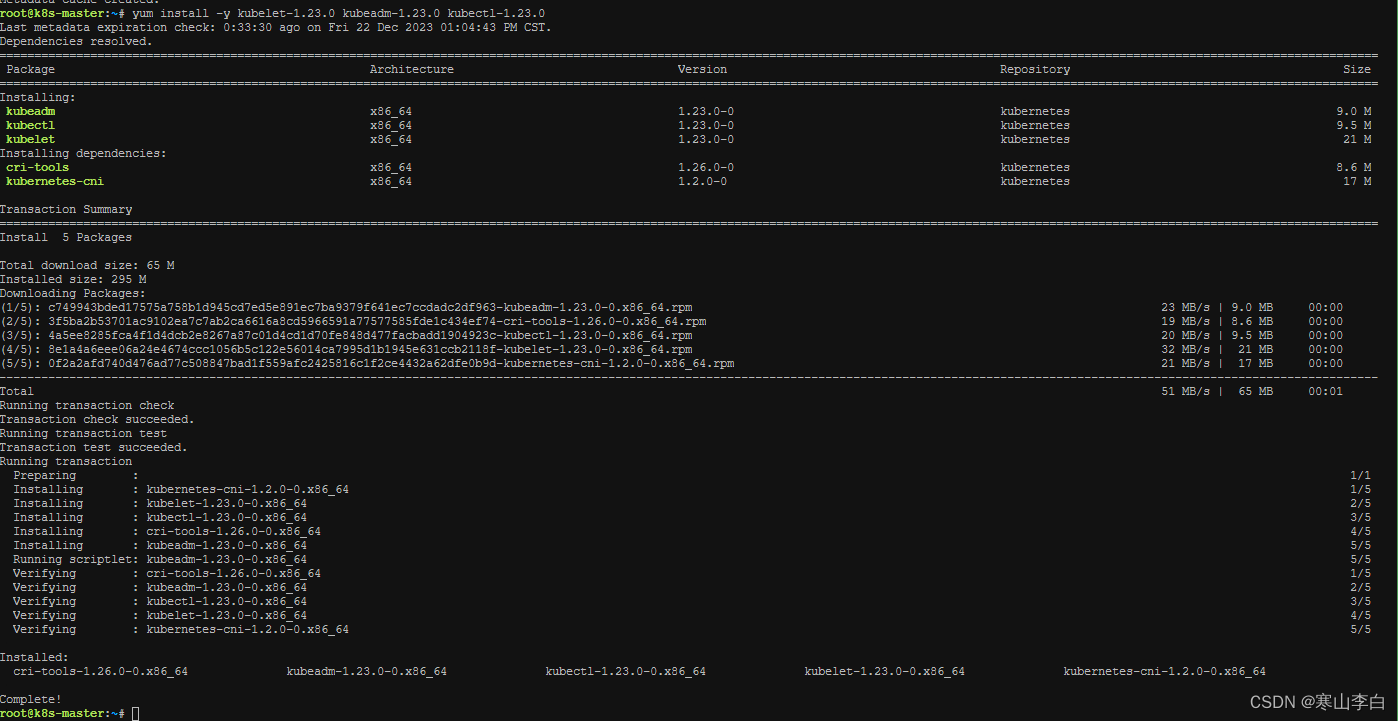The width and height of the screenshot is (1400, 721).
Task: Click 'Installing : kubernetes-cni-1.2.0-0.x86_64'
Action: tap(181, 490)
